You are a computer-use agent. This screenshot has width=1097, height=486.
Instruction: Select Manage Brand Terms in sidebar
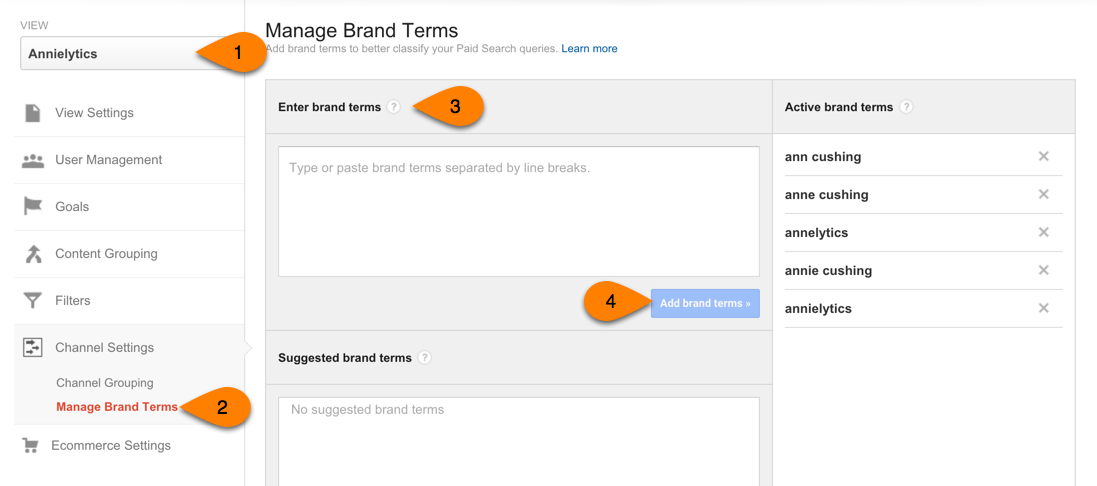coord(117,407)
